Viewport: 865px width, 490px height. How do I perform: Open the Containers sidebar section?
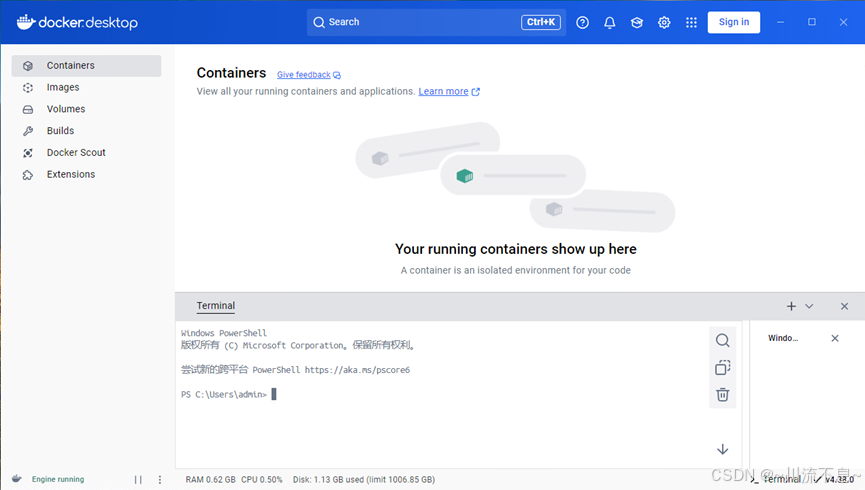(x=86, y=66)
